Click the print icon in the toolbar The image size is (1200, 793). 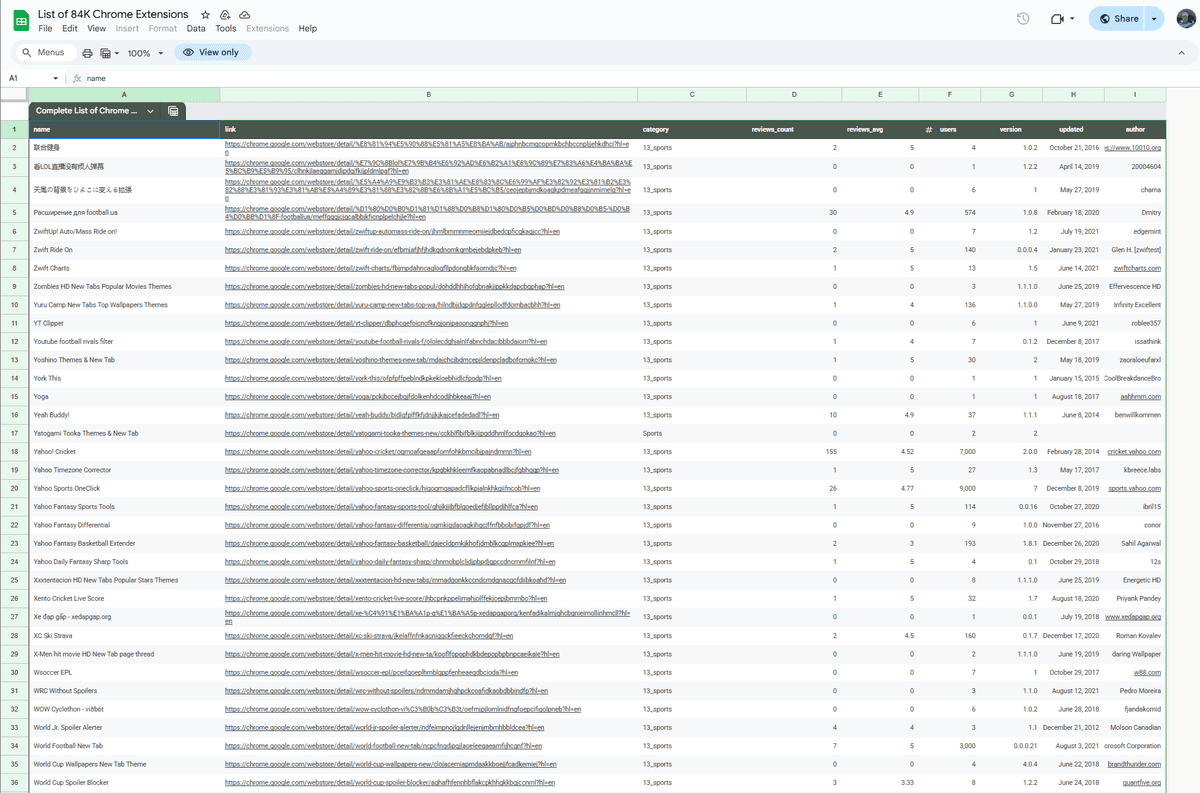pyautogui.click(x=87, y=53)
